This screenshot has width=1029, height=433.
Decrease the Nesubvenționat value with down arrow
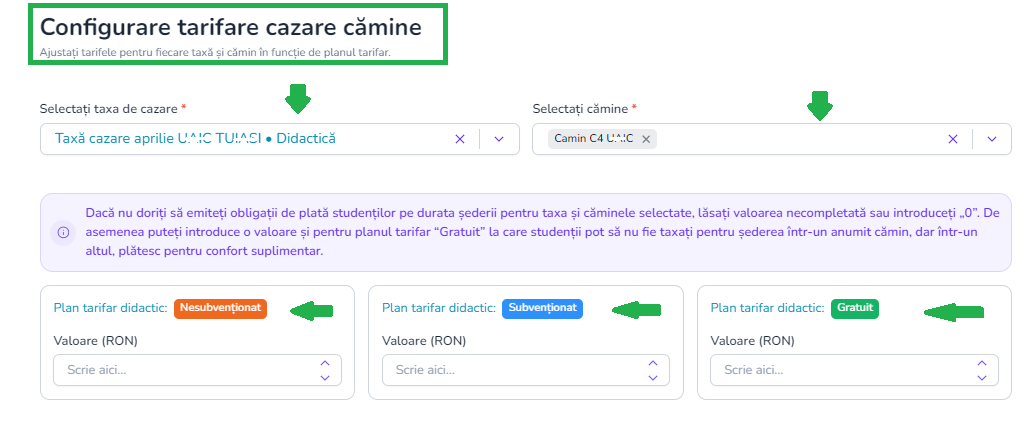click(324, 377)
